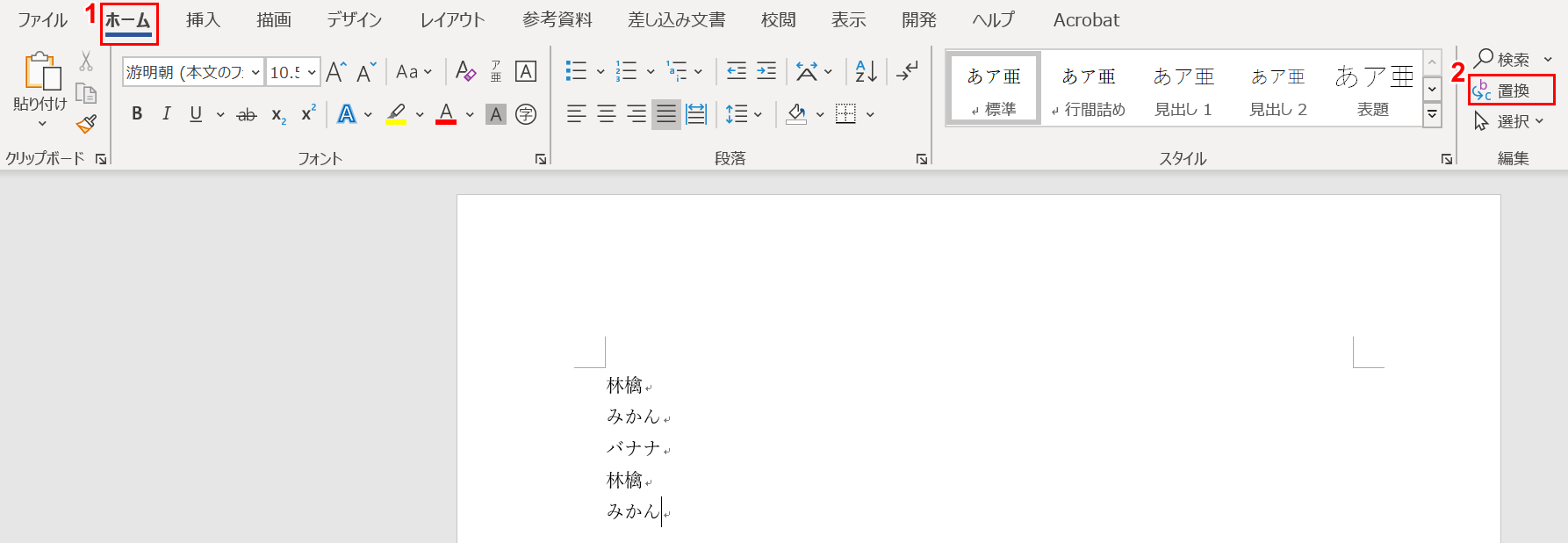The image size is (1568, 543).
Task: Click the Increase Indent icon
Action: coord(766,72)
